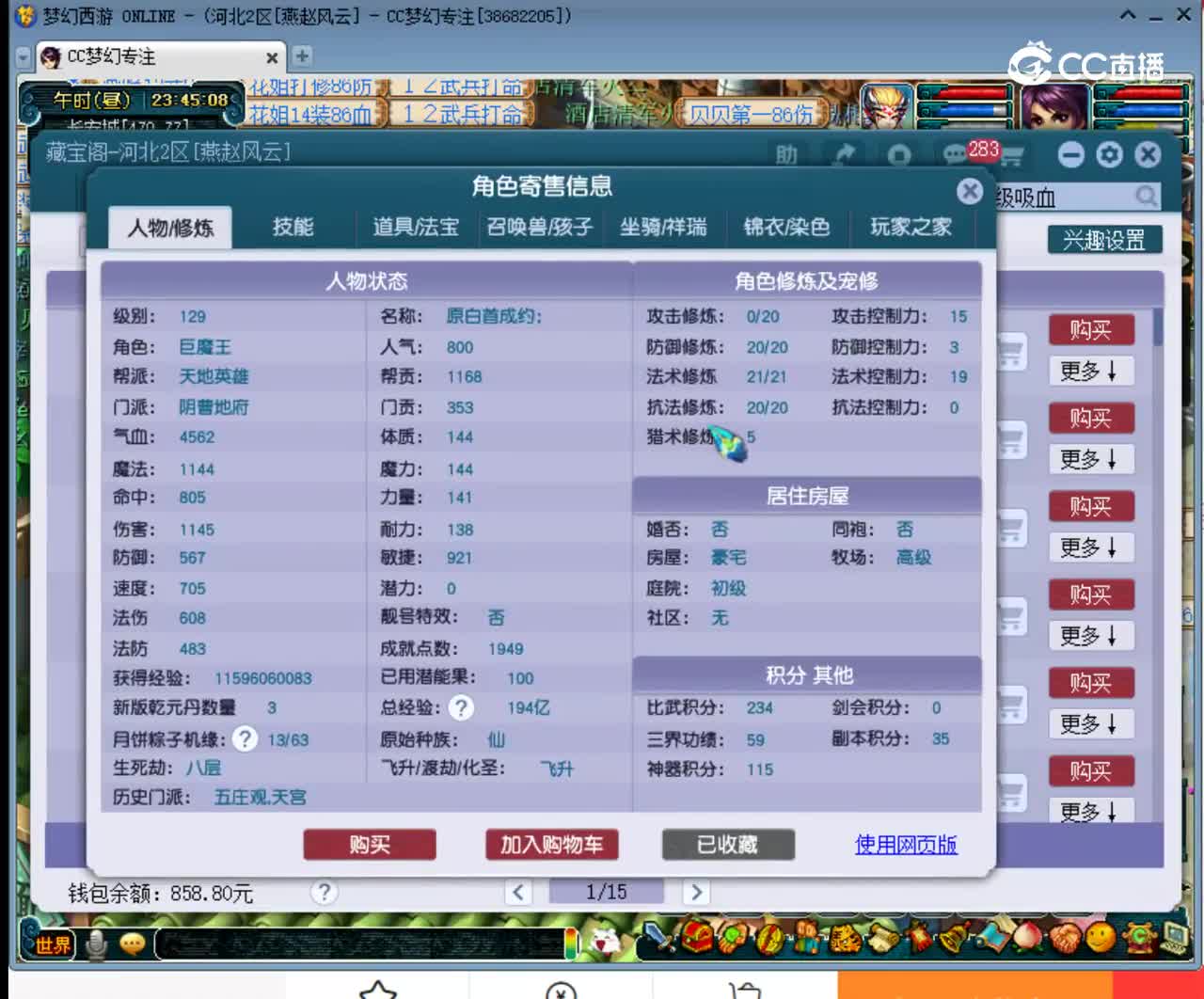Viewport: 1204px width, 999px height.
Task: Click the magnifier search icon
Action: [x=1146, y=197]
